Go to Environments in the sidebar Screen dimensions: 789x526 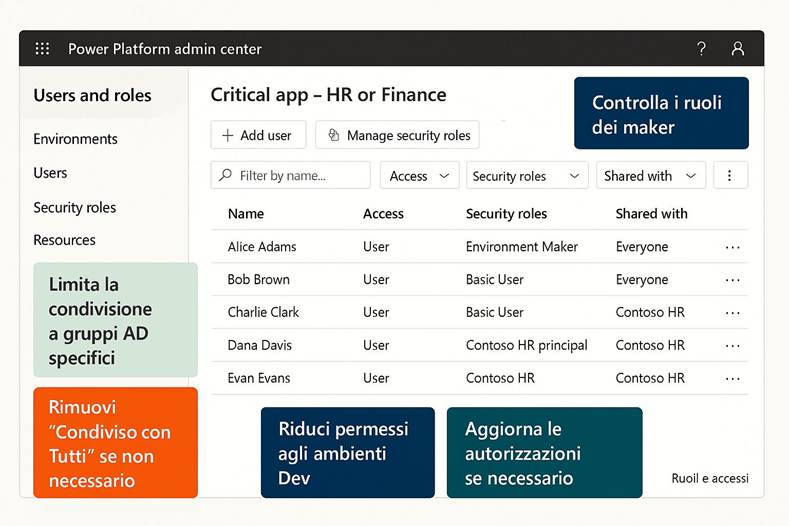pyautogui.click(x=75, y=139)
